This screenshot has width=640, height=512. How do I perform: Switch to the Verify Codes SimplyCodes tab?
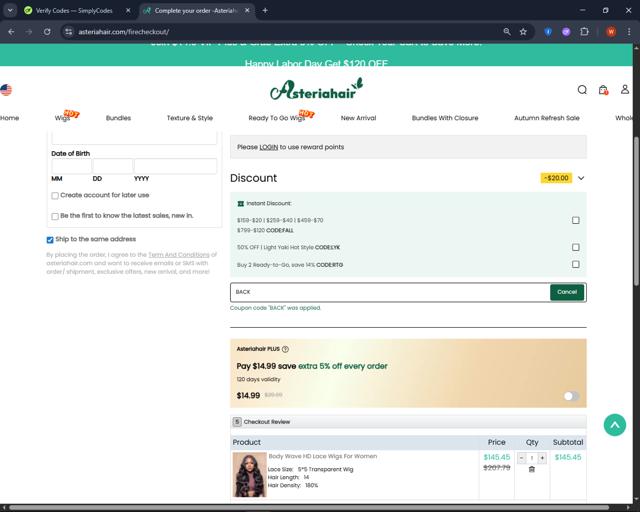[74, 11]
